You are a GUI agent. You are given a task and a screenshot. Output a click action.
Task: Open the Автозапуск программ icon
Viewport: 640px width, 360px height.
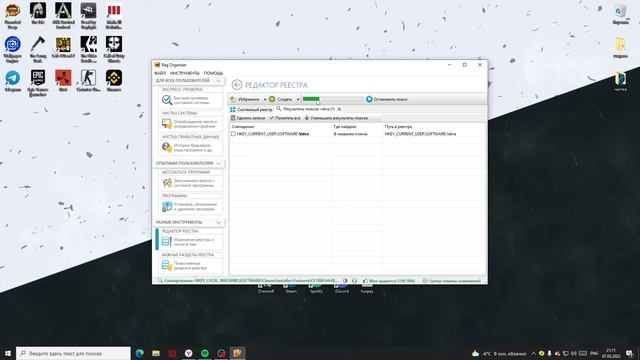167,183
